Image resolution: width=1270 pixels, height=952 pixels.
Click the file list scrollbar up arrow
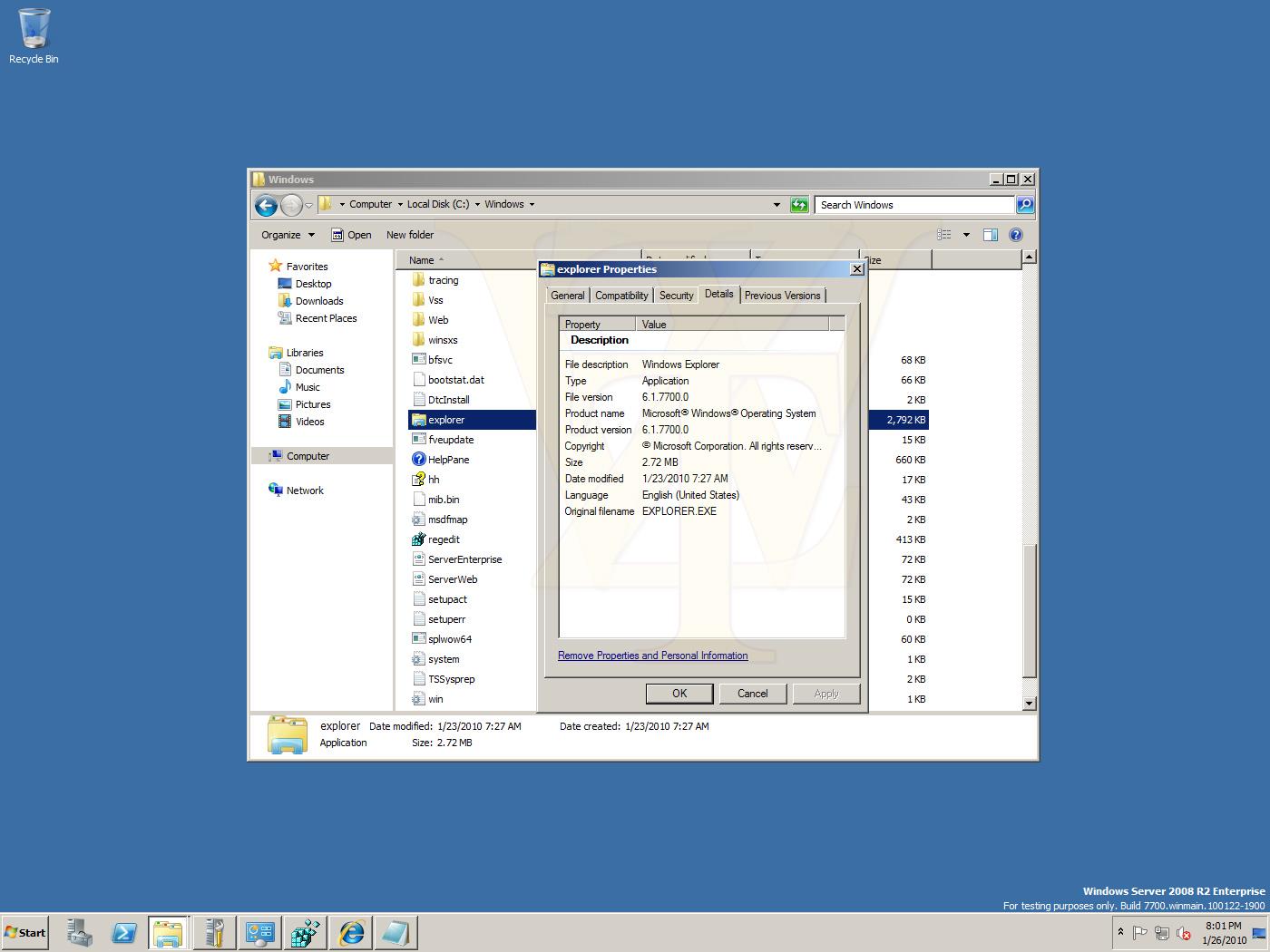[x=1029, y=257]
